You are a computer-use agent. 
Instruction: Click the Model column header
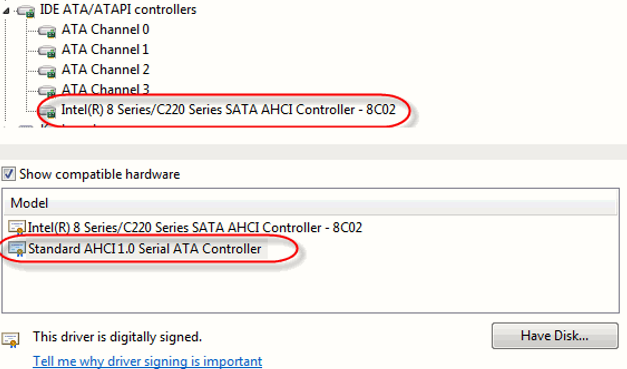click(310, 203)
